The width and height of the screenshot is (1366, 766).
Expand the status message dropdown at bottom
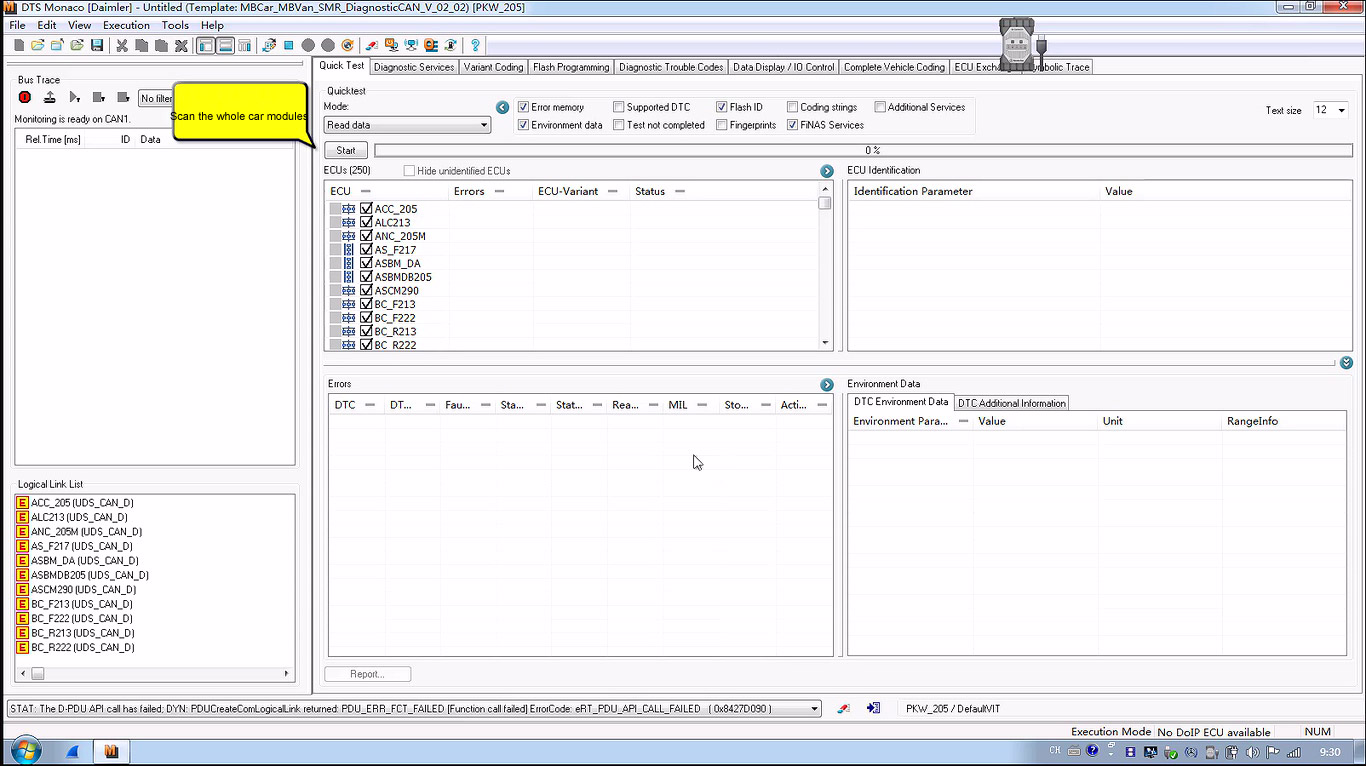pos(814,709)
